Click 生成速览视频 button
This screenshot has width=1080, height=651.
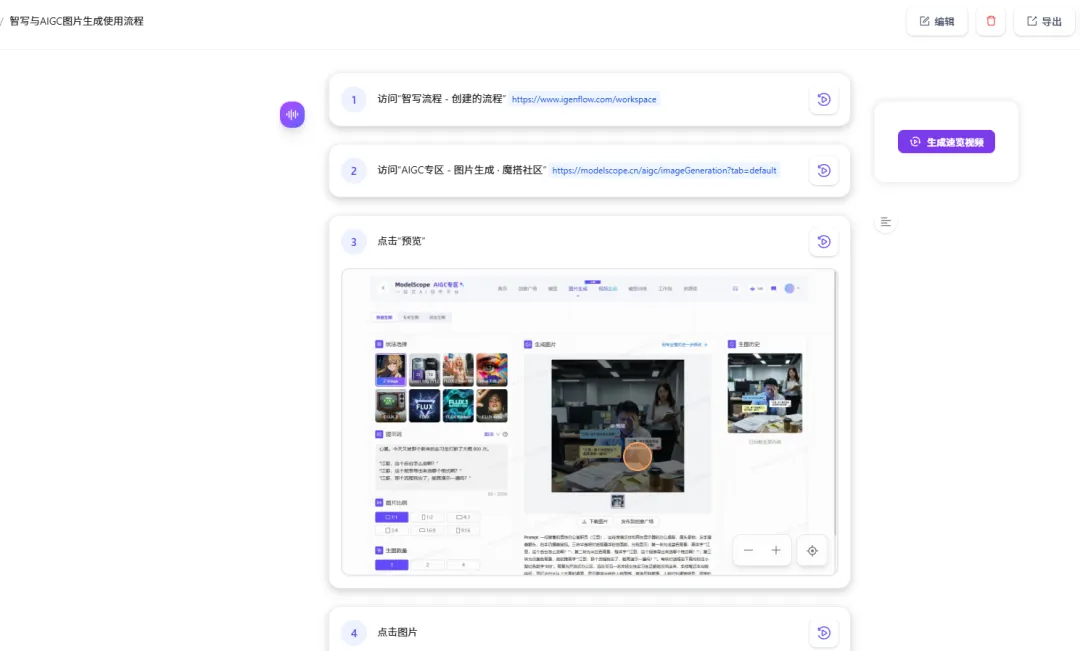coord(946,142)
